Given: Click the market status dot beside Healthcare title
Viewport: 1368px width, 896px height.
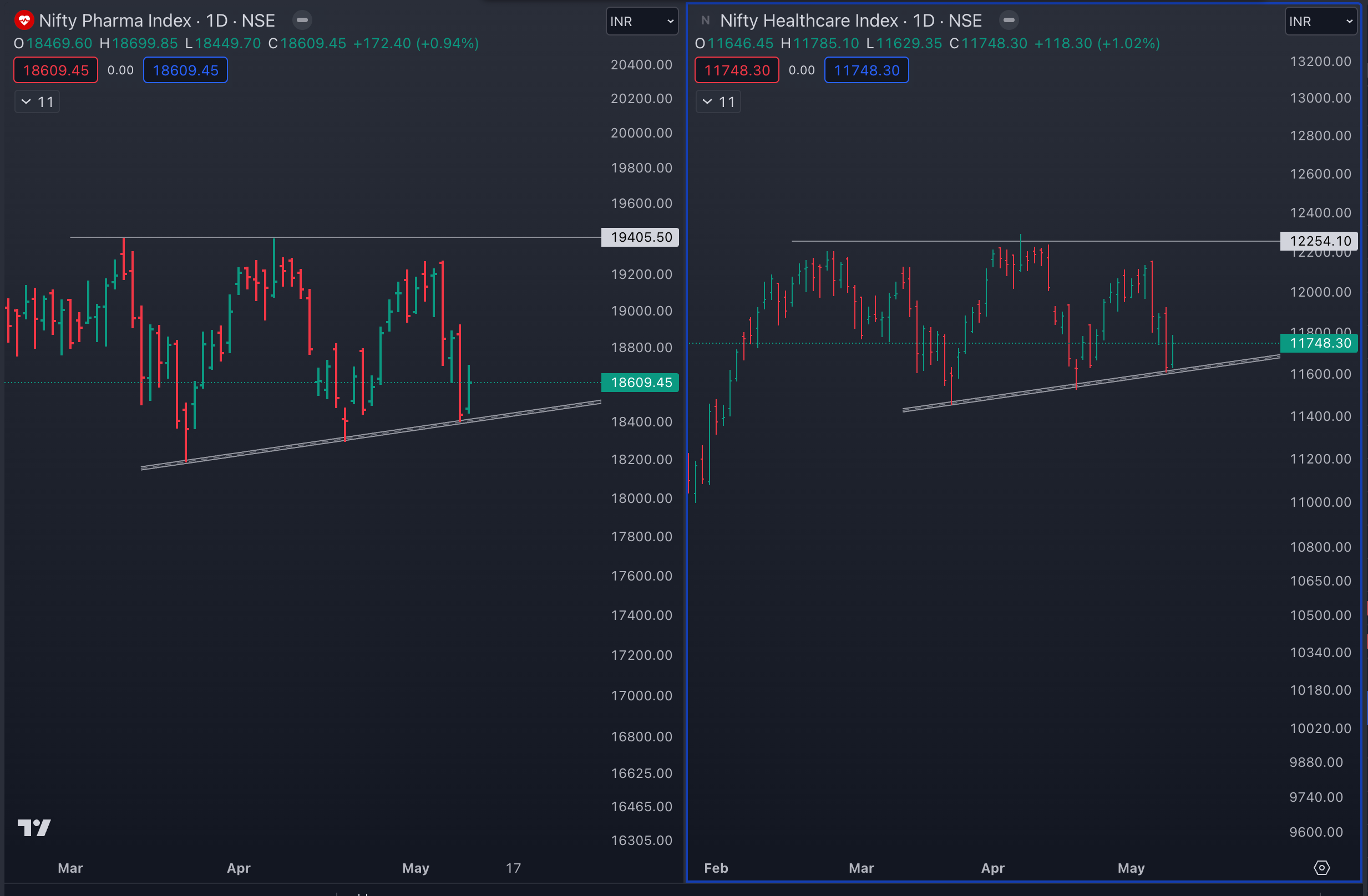Looking at the screenshot, I should (x=1009, y=20).
